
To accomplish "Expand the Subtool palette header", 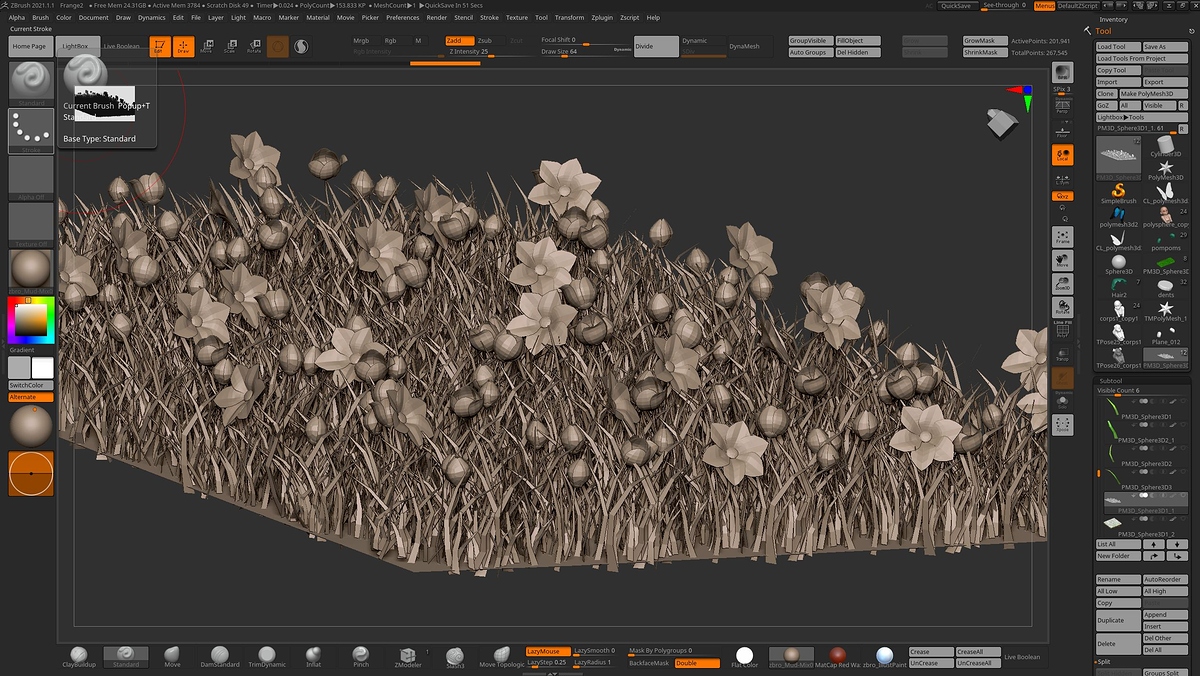I will click(1111, 380).
